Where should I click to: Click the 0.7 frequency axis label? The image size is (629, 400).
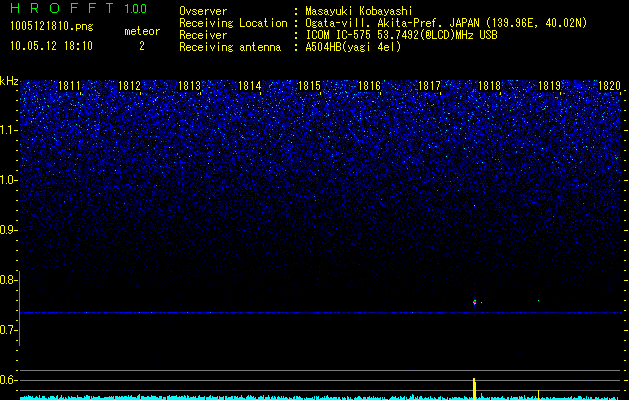pyautogui.click(x=8, y=330)
